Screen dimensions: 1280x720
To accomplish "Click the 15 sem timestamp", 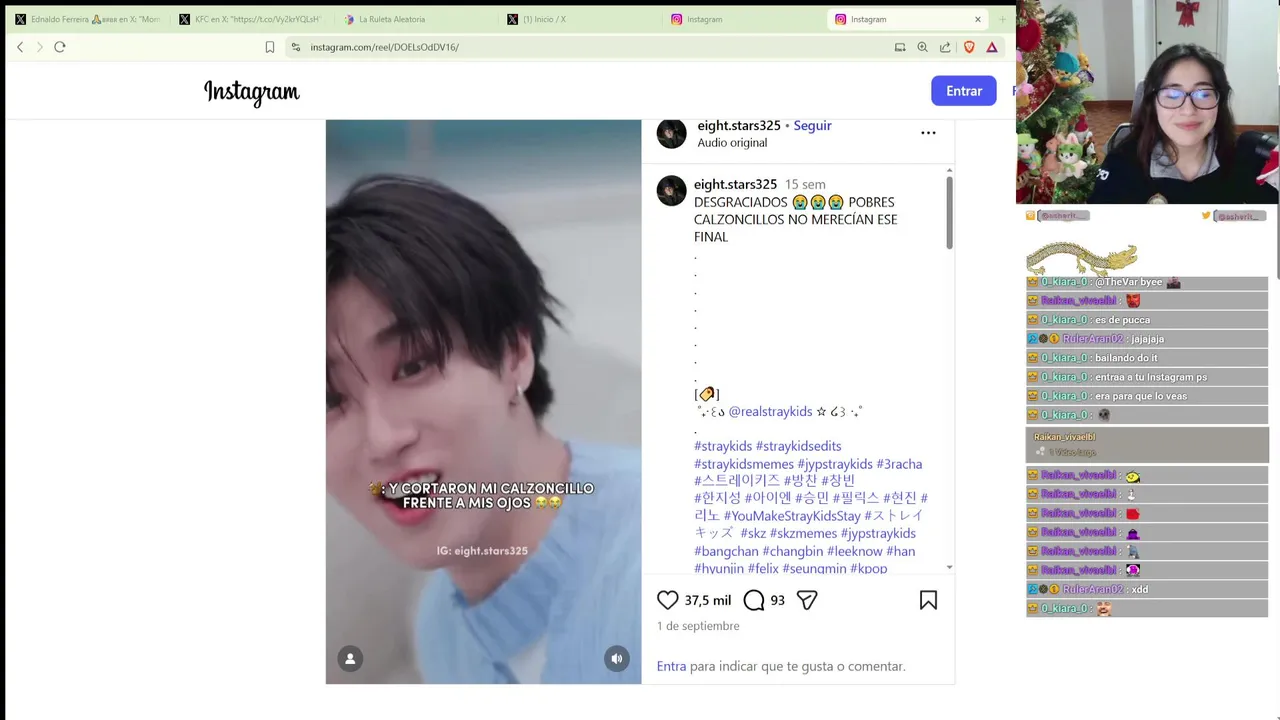I will point(805,185).
